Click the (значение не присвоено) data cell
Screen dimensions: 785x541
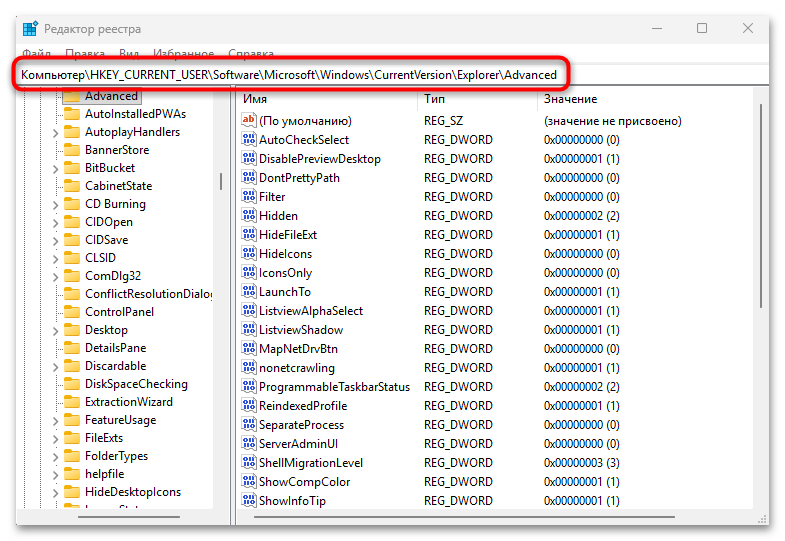612,121
